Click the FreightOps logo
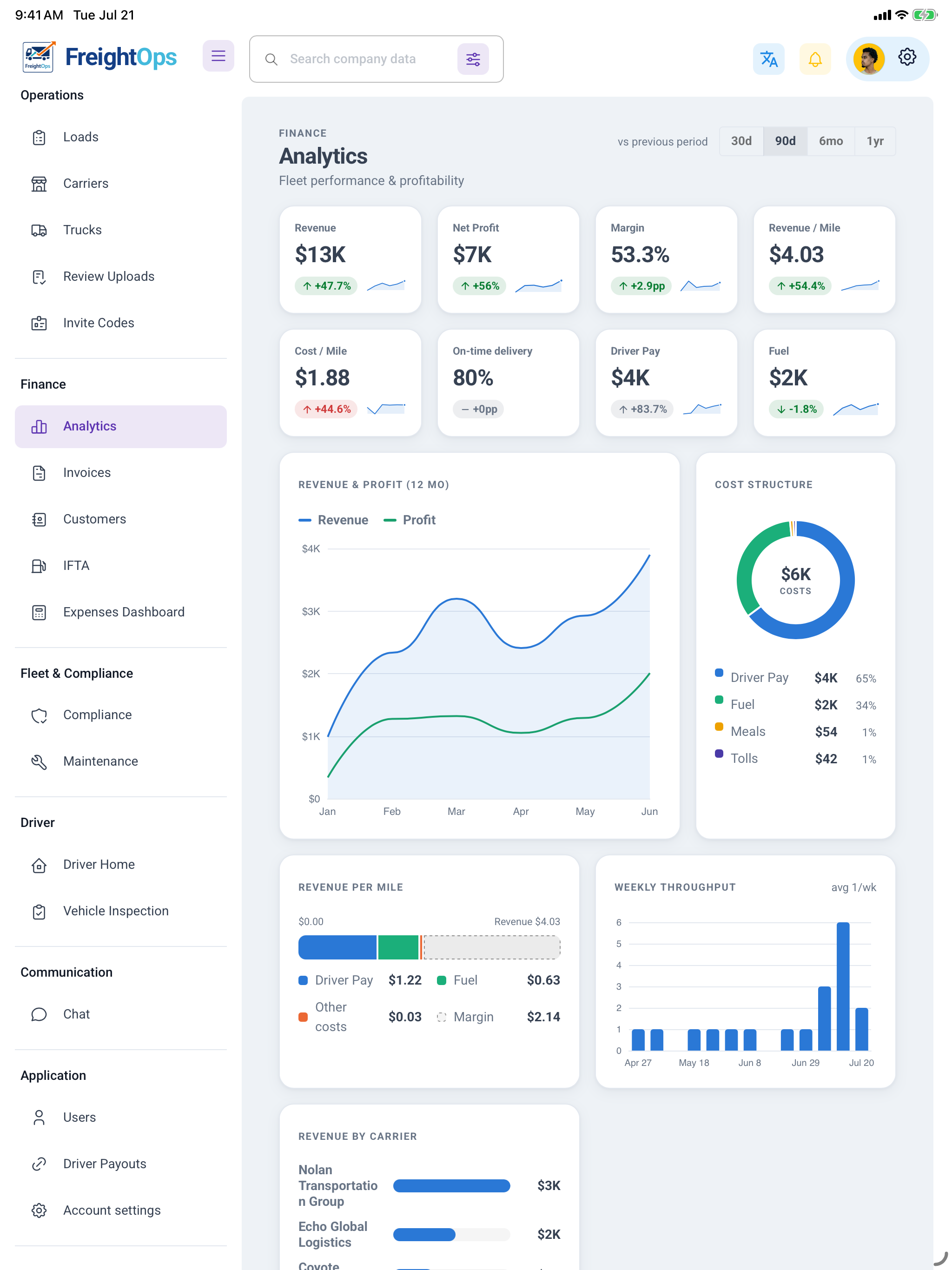952x1270 pixels. click(x=99, y=57)
